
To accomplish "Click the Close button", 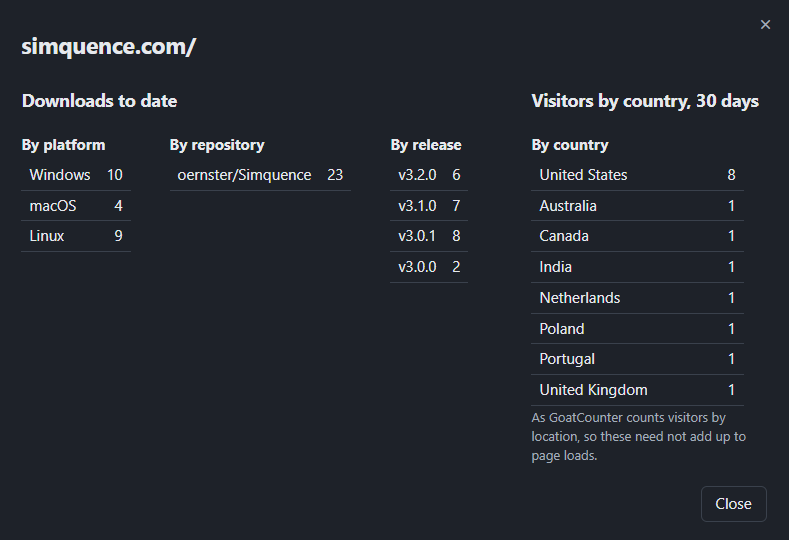I will [733, 504].
